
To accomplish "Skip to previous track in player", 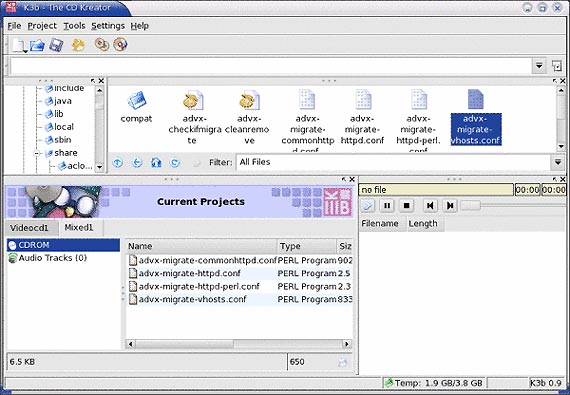I will [430, 206].
